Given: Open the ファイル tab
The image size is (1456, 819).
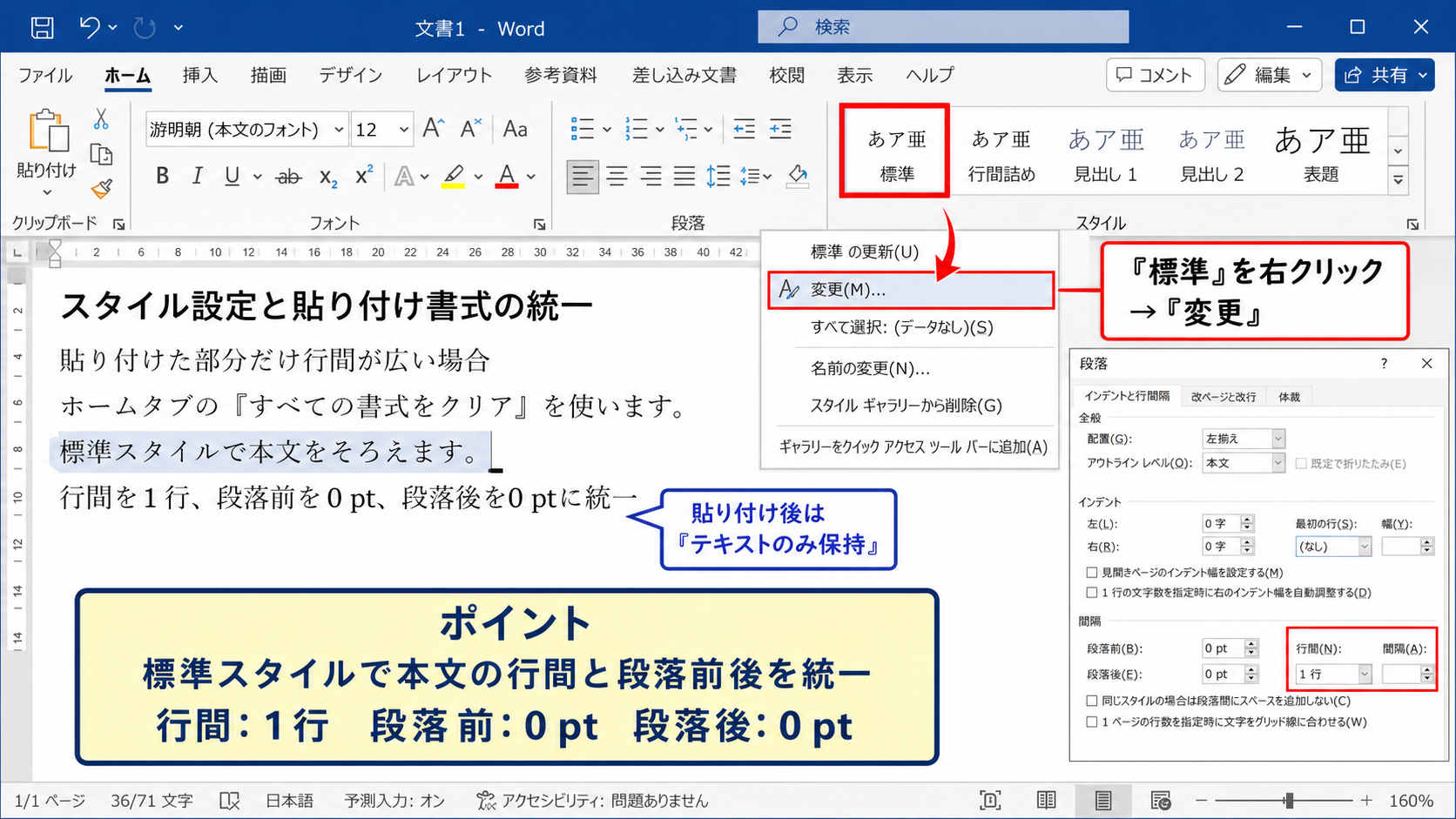Looking at the screenshot, I should [x=45, y=76].
